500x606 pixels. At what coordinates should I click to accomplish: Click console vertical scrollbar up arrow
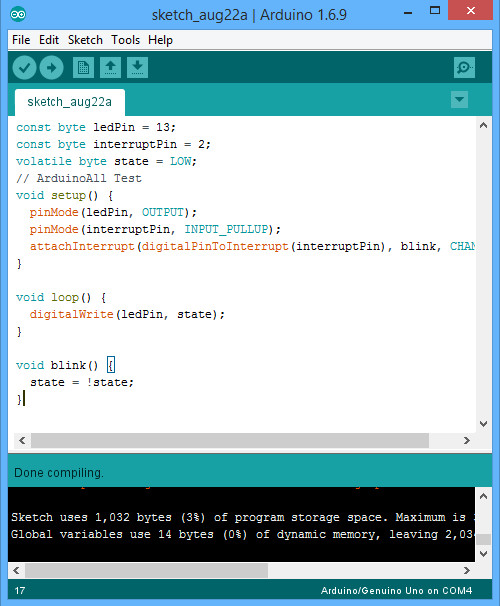[x=483, y=496]
